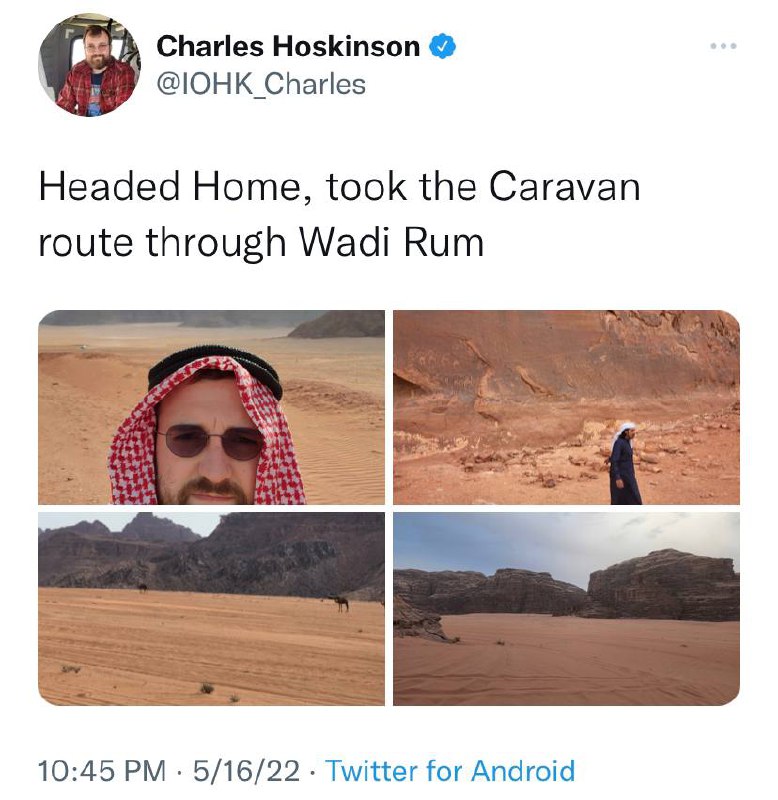This screenshot has height=800, width=778.
Task: Open the cloudy sky rock formations photo
Action: (566, 609)
